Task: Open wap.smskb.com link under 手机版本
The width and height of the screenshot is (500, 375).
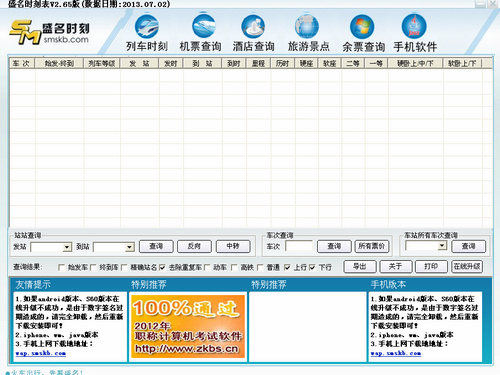Action: (x=396, y=353)
